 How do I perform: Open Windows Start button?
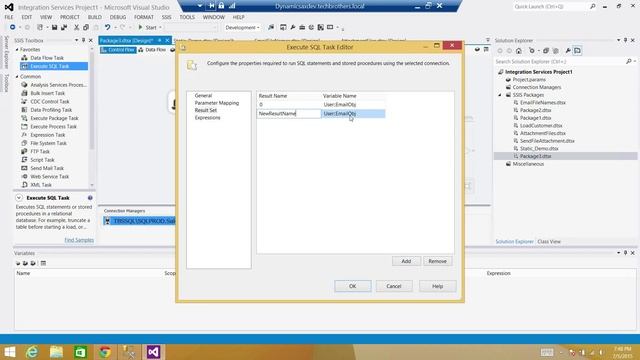(x=9, y=352)
